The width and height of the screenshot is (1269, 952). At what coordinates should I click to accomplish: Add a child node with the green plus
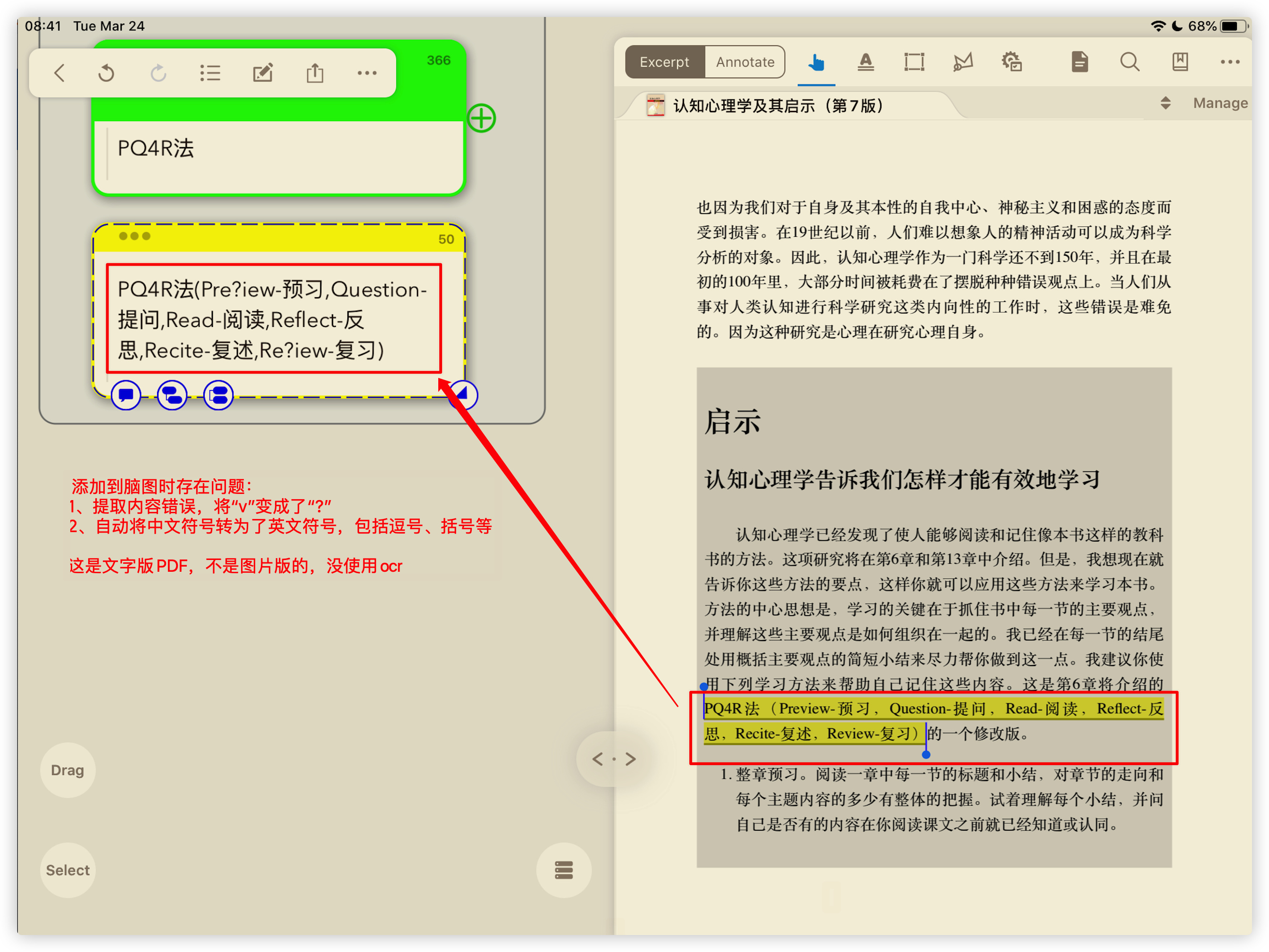(x=481, y=117)
